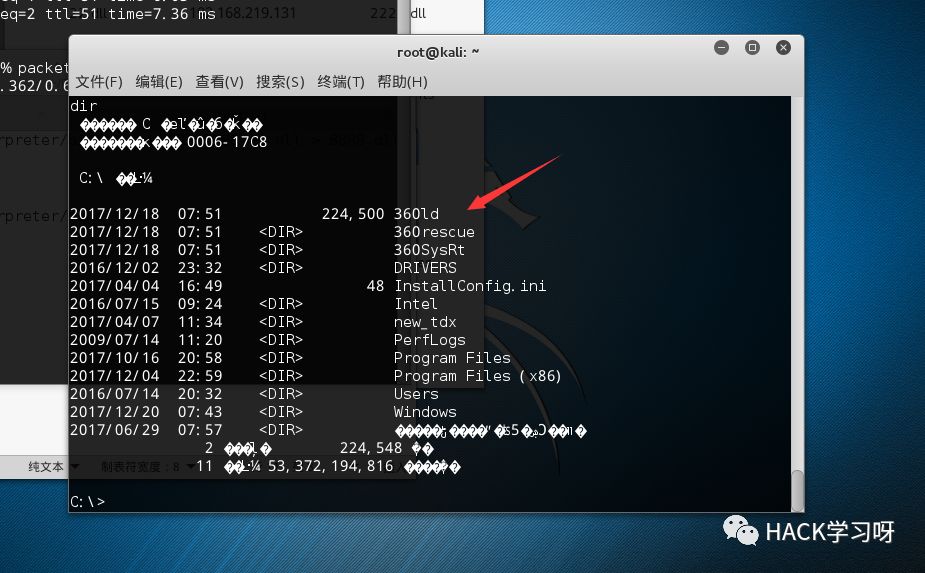This screenshot has height=573, width=925.
Task: Click the new_tdx directory entry
Action: pyautogui.click(x=425, y=322)
